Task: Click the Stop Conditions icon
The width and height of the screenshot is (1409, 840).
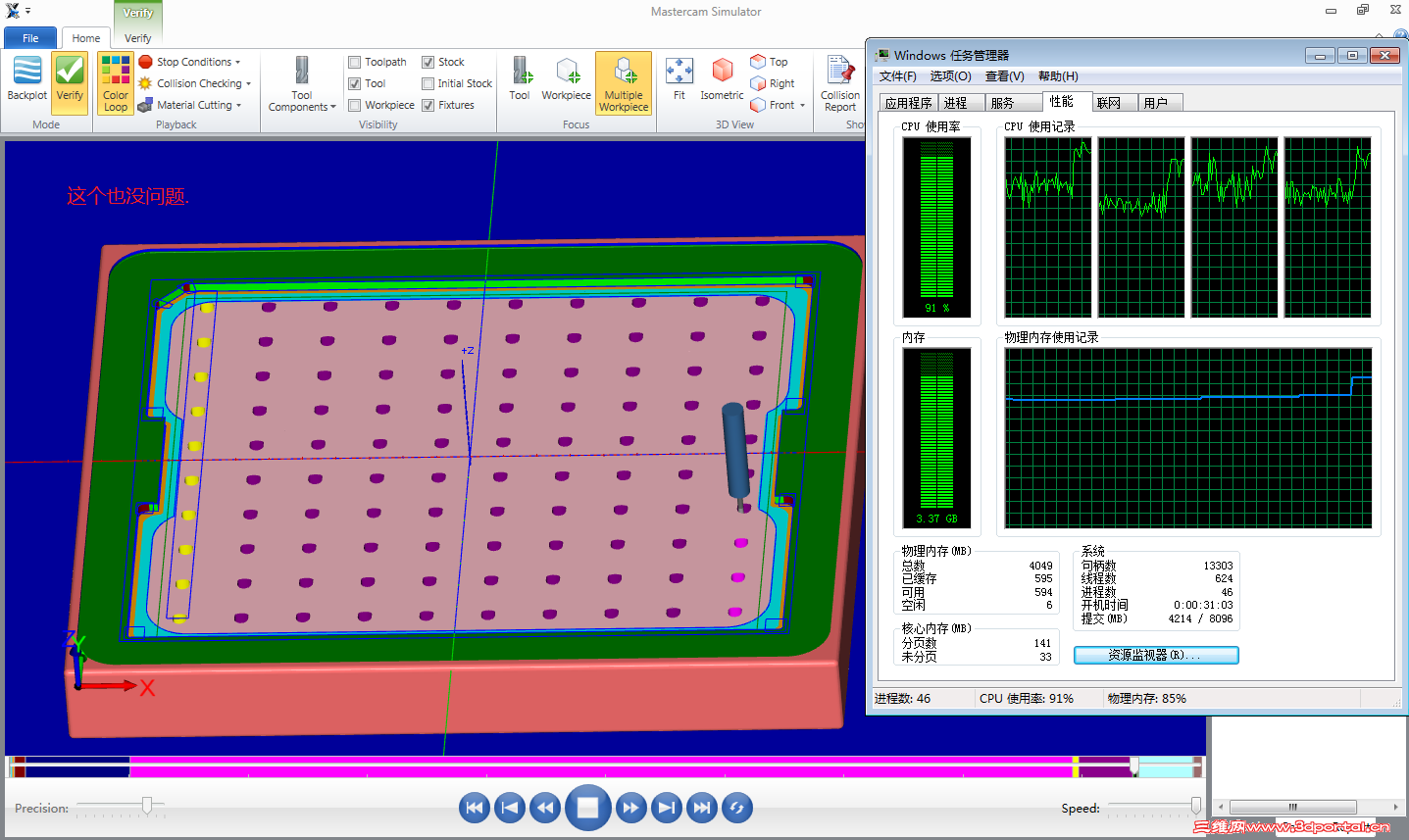Action: (x=146, y=62)
